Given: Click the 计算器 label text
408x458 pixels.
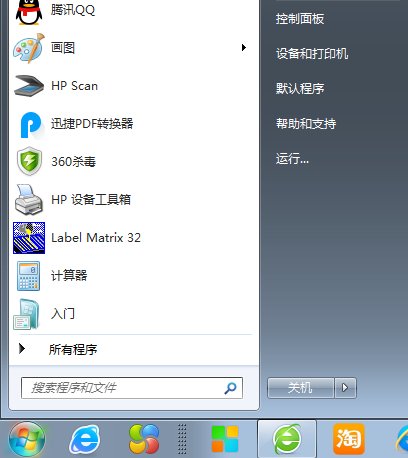Looking at the screenshot, I should pos(69,276).
